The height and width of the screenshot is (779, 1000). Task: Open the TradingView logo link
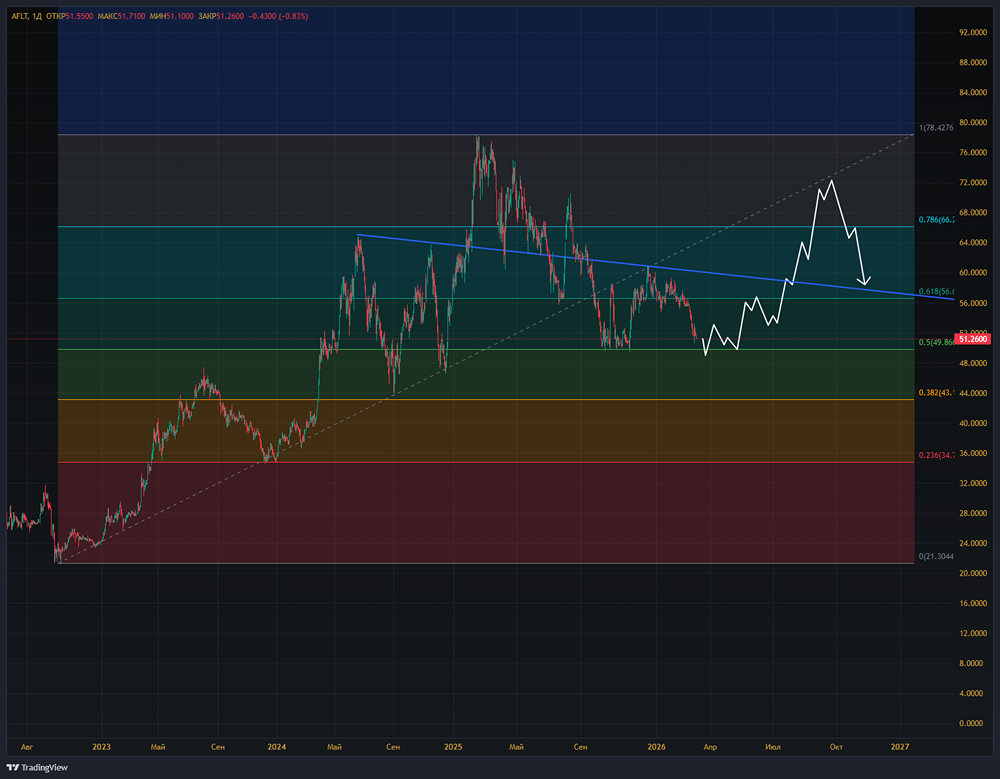(x=37, y=768)
